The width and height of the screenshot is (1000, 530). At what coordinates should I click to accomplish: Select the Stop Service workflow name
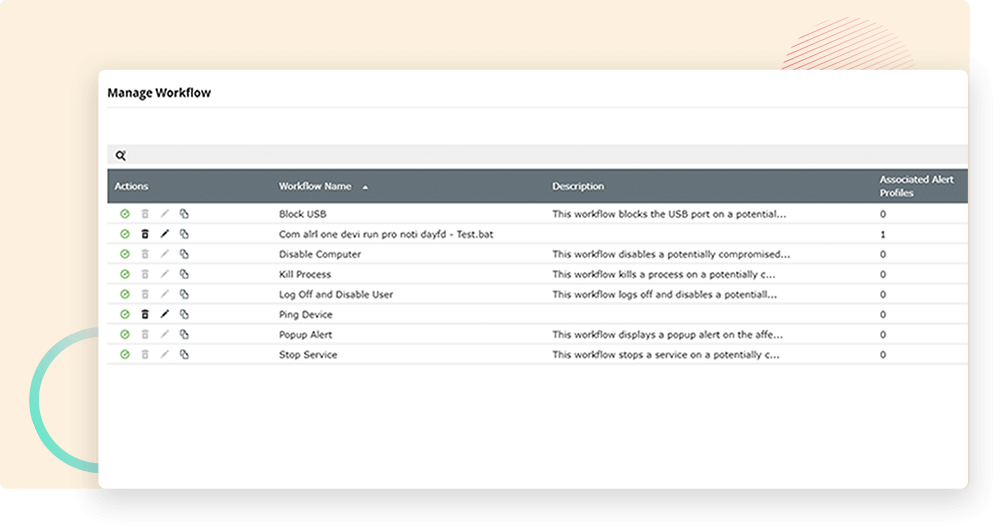pos(308,355)
